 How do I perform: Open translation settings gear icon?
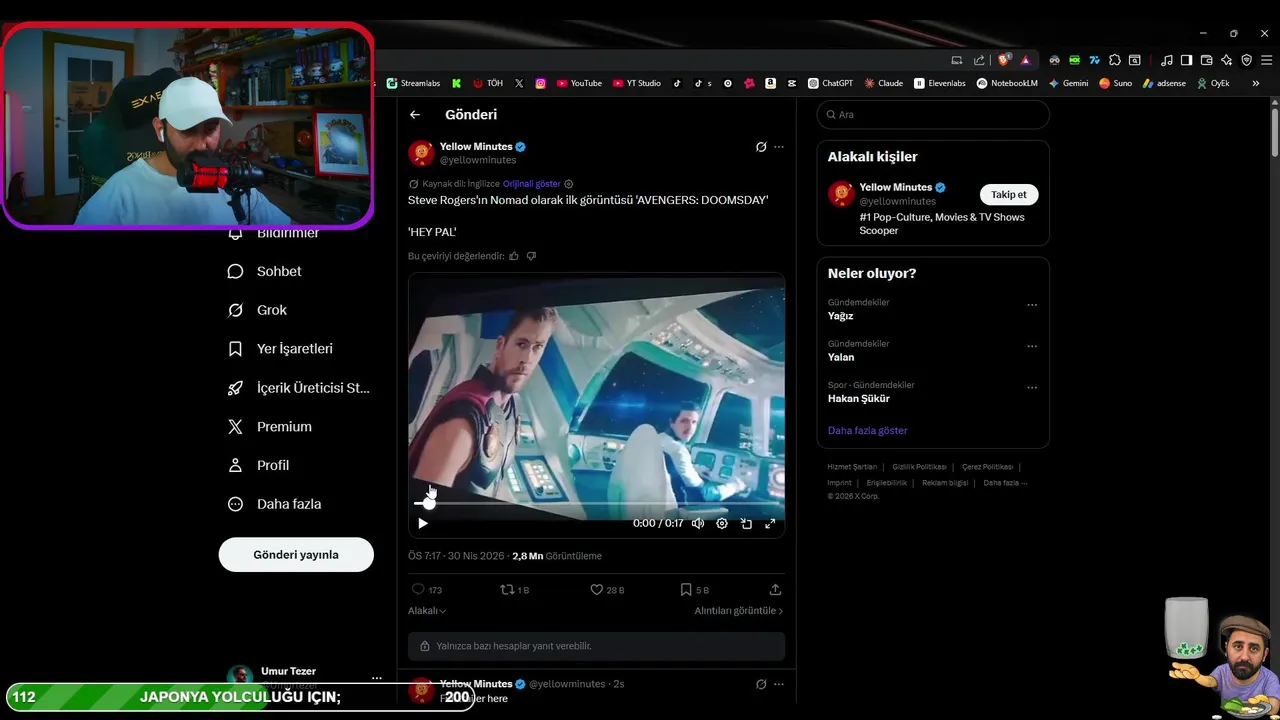click(569, 184)
